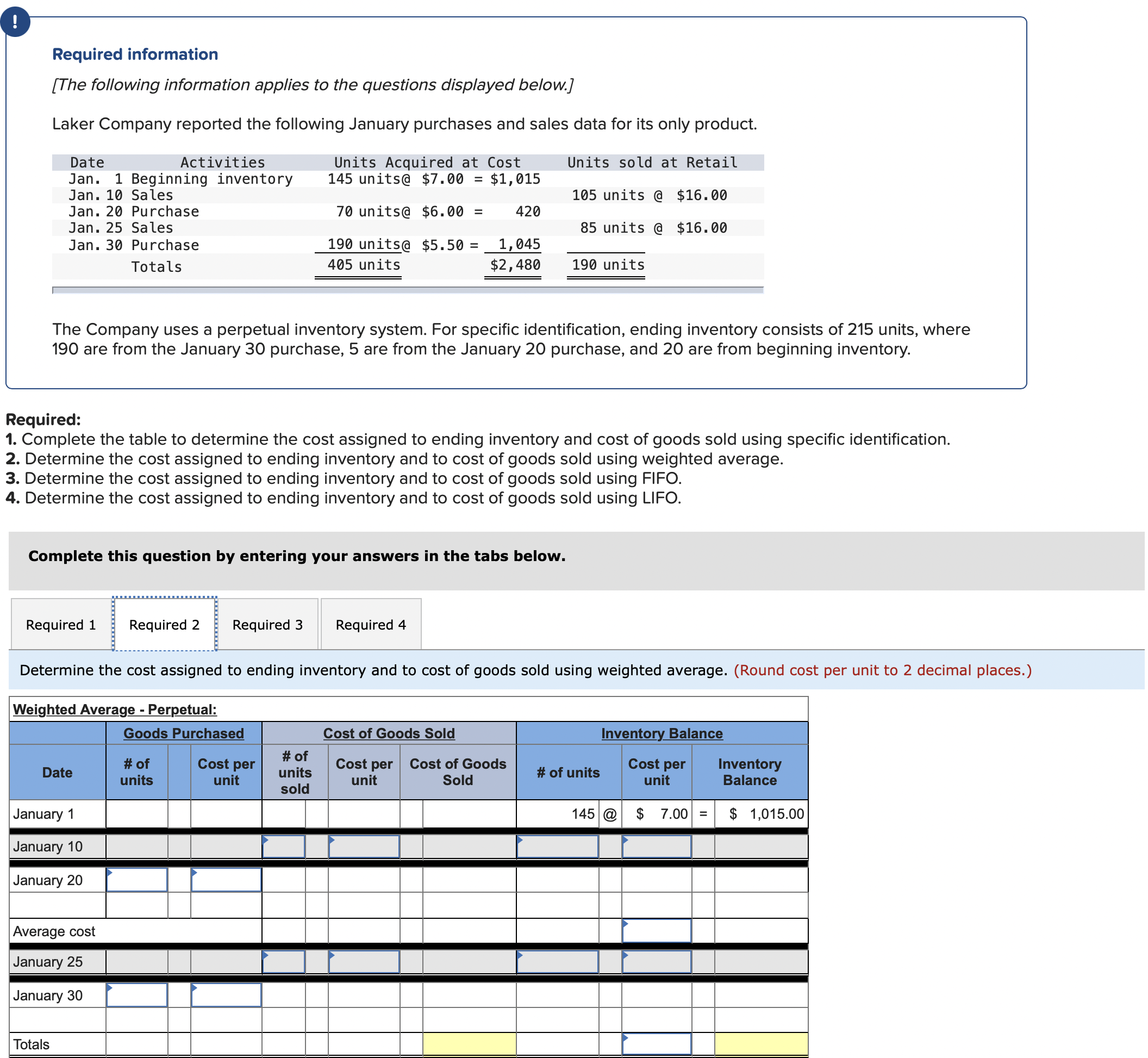Click January 20 purchased units field

coord(137,880)
